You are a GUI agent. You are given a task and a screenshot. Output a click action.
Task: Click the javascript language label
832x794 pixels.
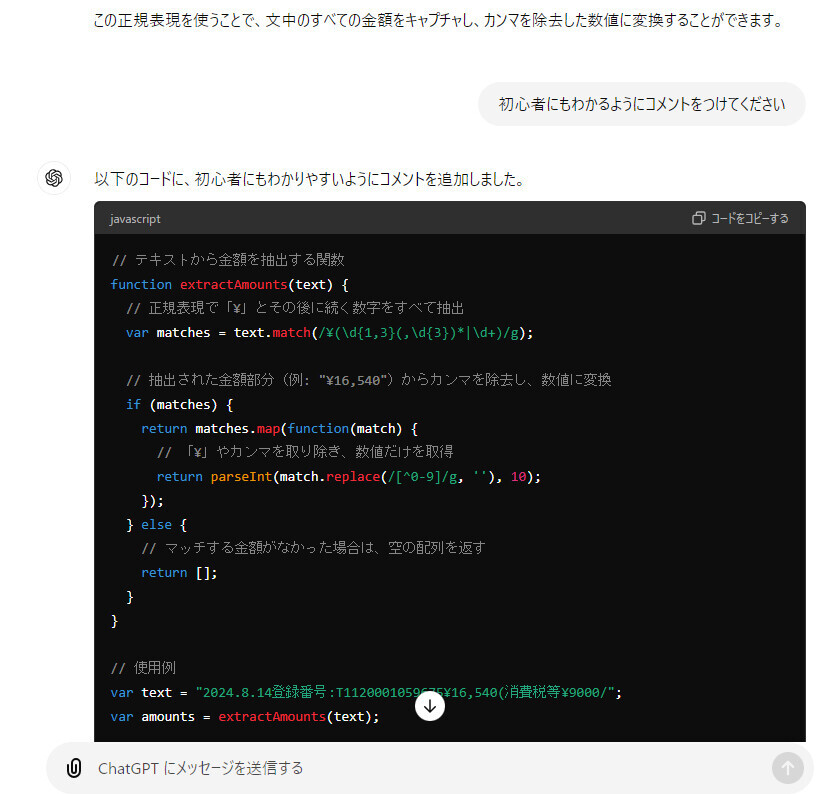point(135,219)
